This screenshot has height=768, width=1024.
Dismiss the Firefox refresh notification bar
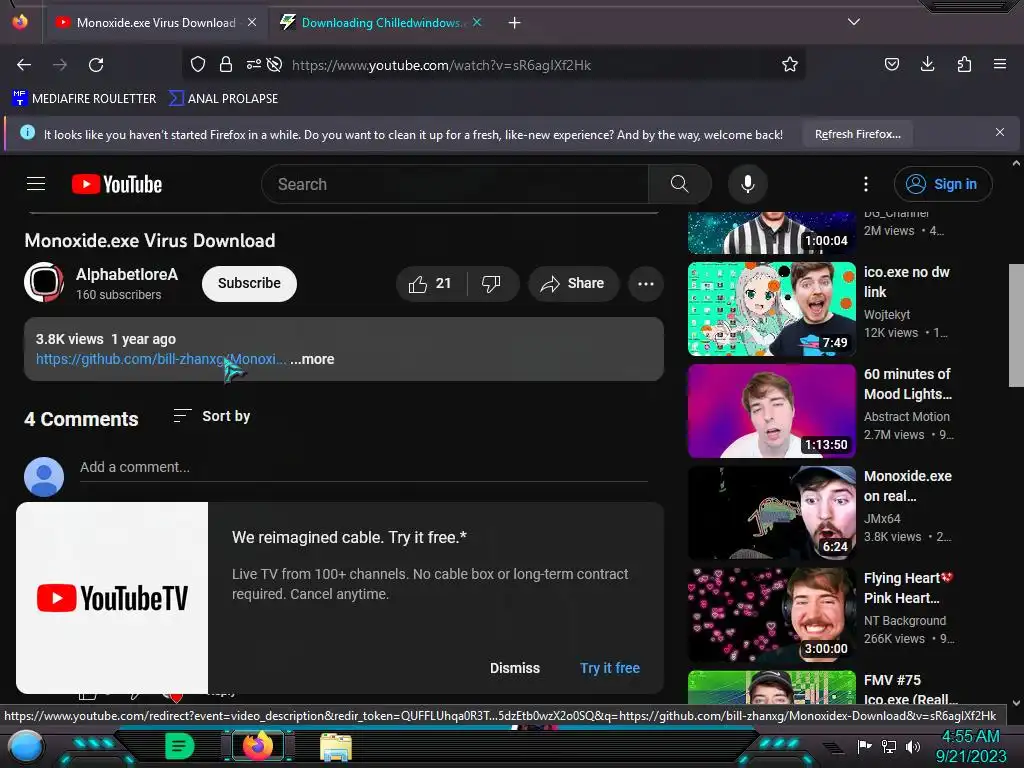click(1000, 133)
